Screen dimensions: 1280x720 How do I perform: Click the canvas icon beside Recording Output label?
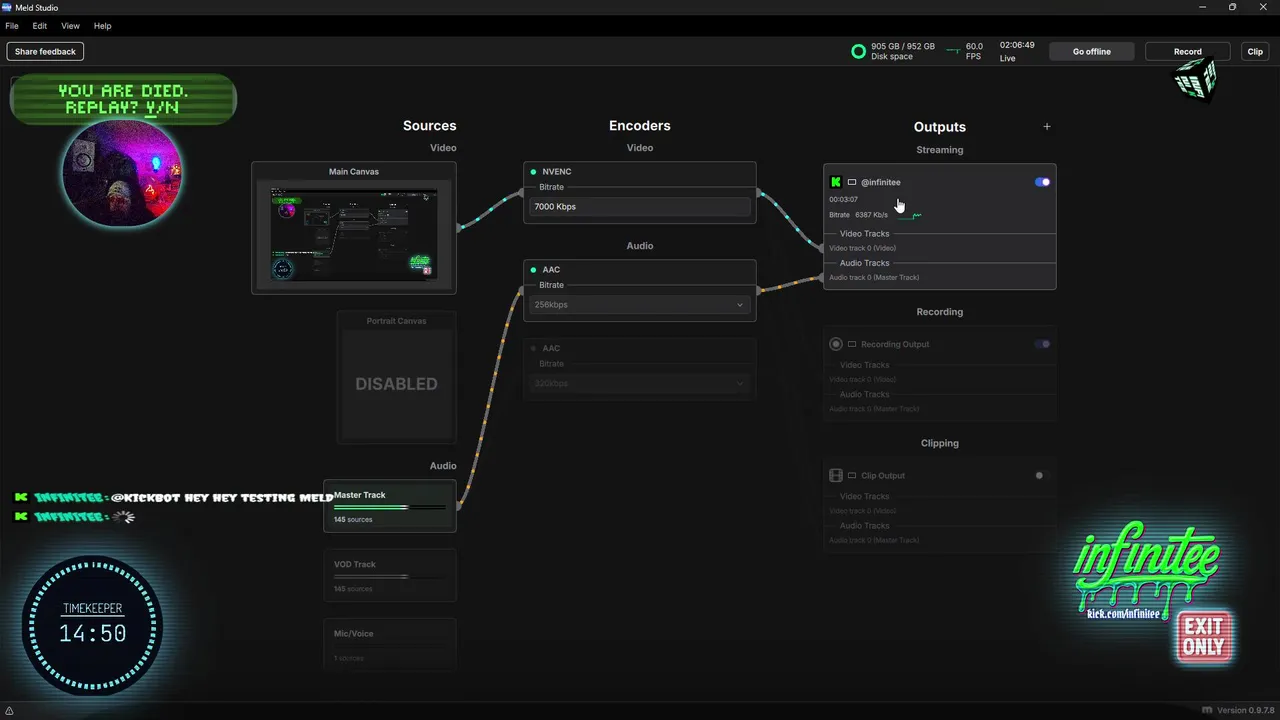pyautogui.click(x=852, y=344)
